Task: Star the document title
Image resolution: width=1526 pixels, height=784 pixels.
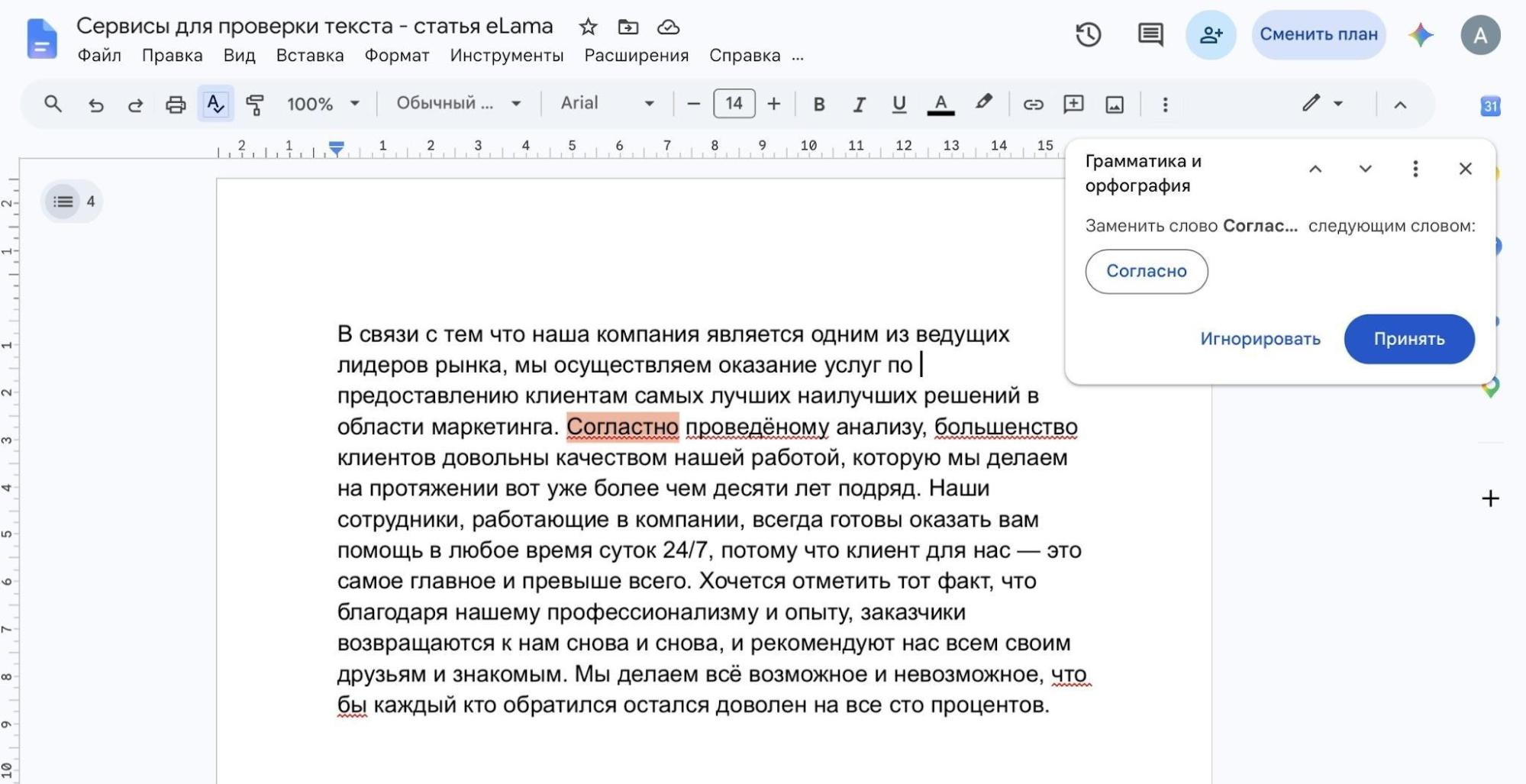Action: pos(588,27)
